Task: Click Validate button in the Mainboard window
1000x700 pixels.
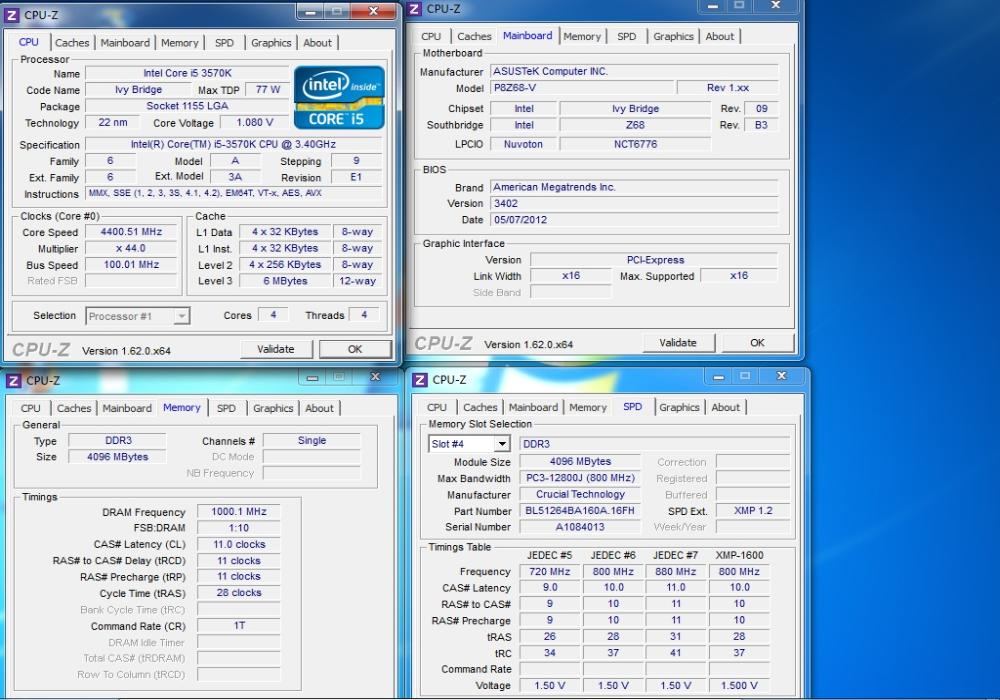Action: [678, 343]
